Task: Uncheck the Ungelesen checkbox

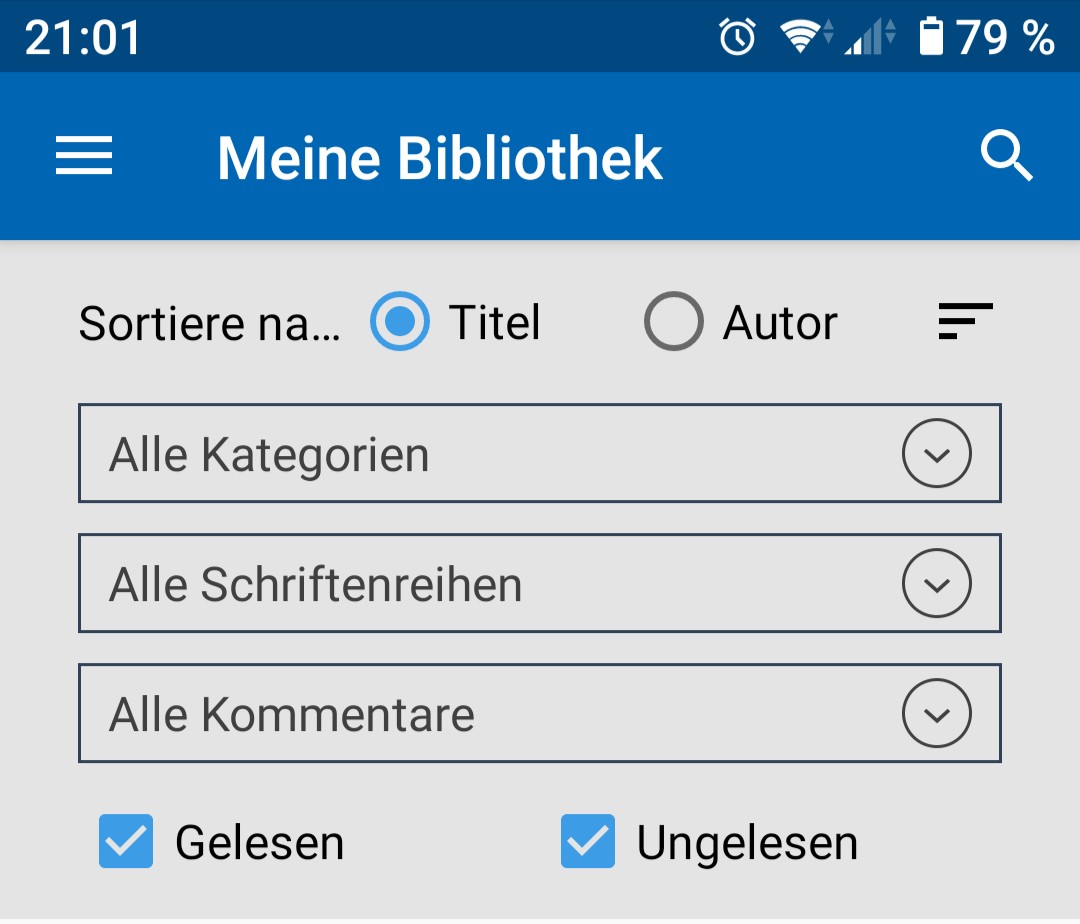Action: (x=588, y=841)
